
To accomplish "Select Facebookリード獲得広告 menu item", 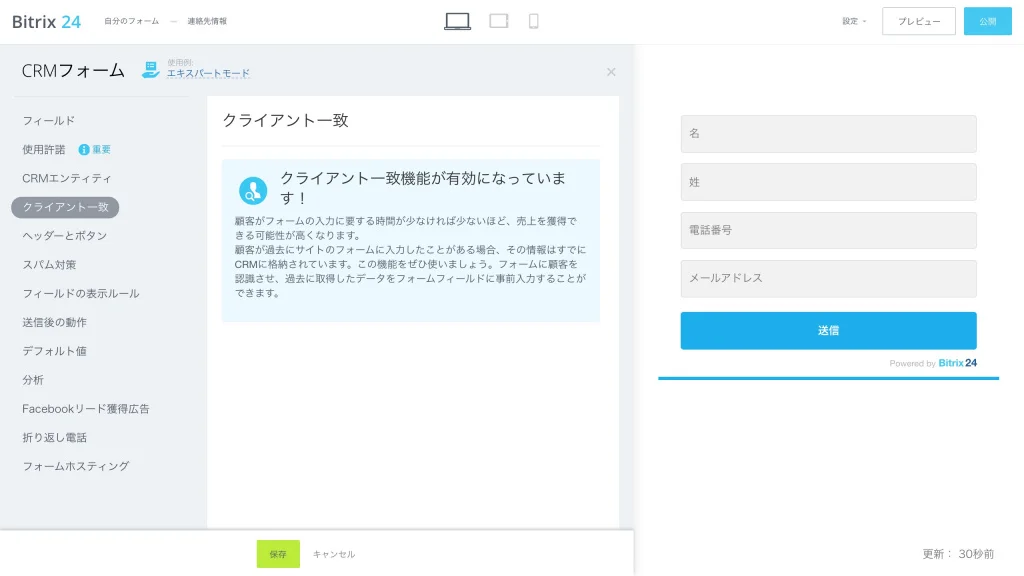I will point(86,409).
